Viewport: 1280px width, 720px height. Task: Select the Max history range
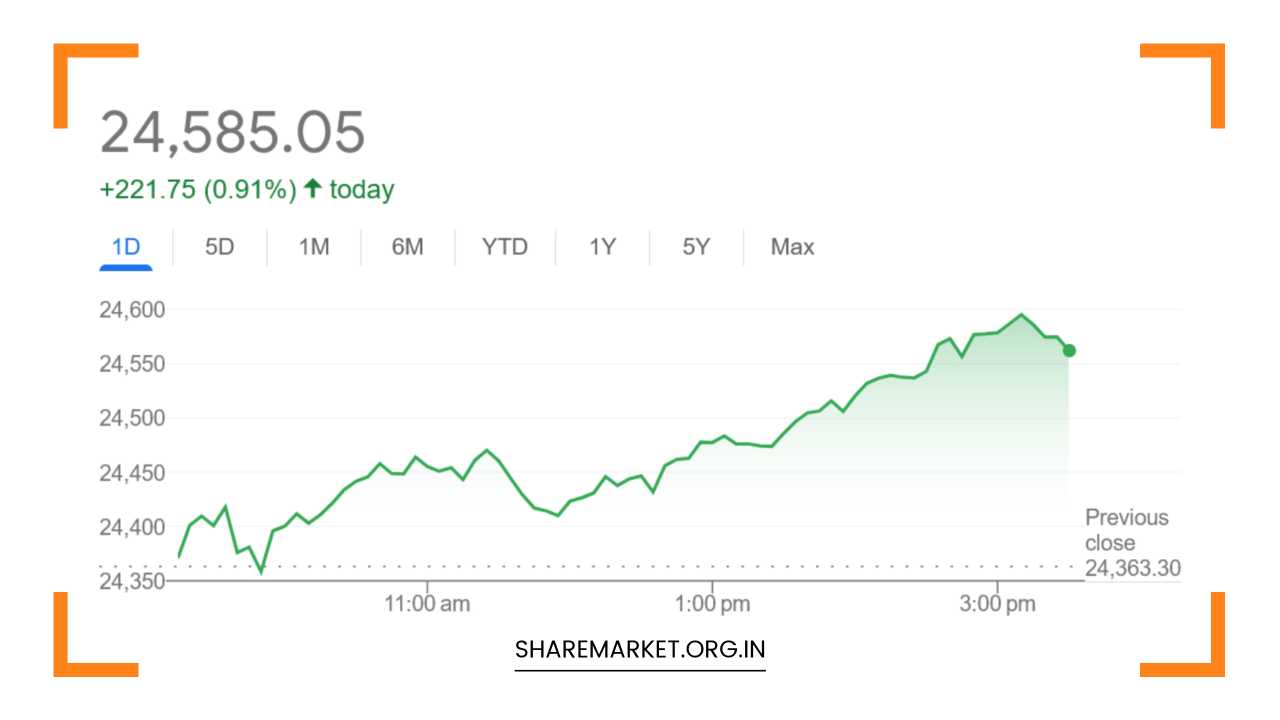tap(791, 246)
